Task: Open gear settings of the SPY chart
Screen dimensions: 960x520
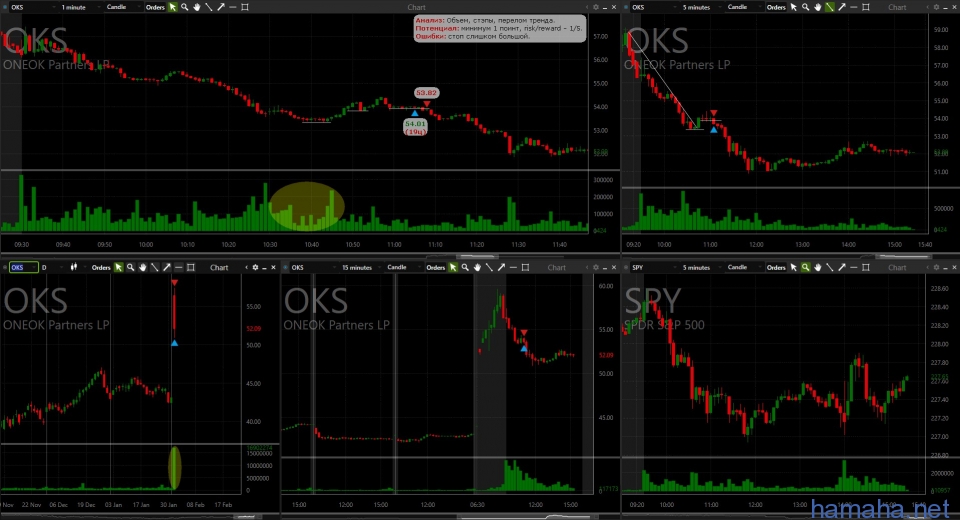Action: point(936,268)
